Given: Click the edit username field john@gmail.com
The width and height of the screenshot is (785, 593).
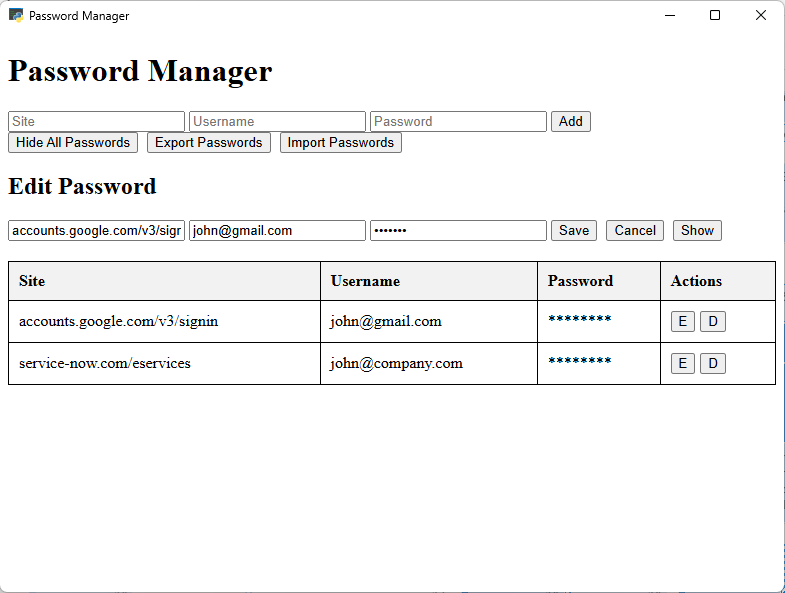Looking at the screenshot, I should click(277, 230).
